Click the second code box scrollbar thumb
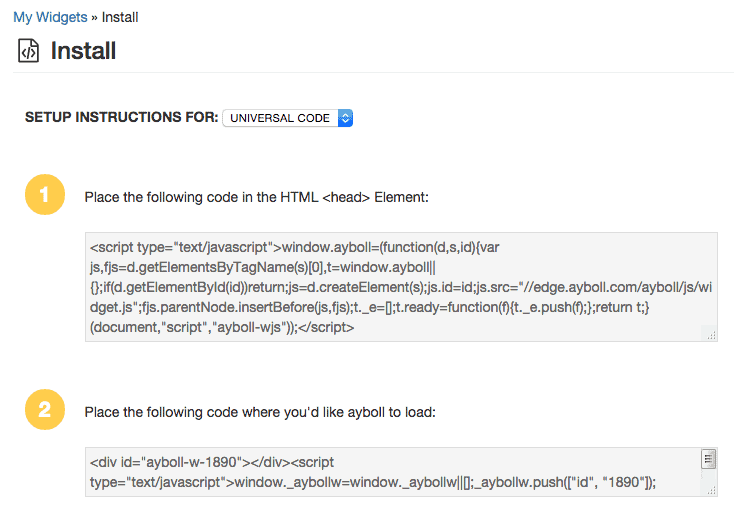The height and width of the screenshot is (516, 734). 709,458
